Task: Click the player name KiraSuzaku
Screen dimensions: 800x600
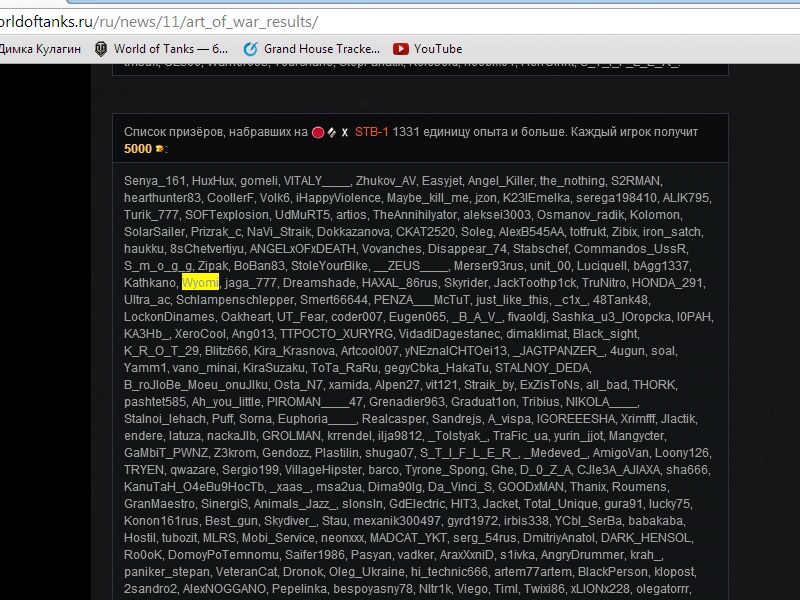Action: pyautogui.click(x=273, y=368)
